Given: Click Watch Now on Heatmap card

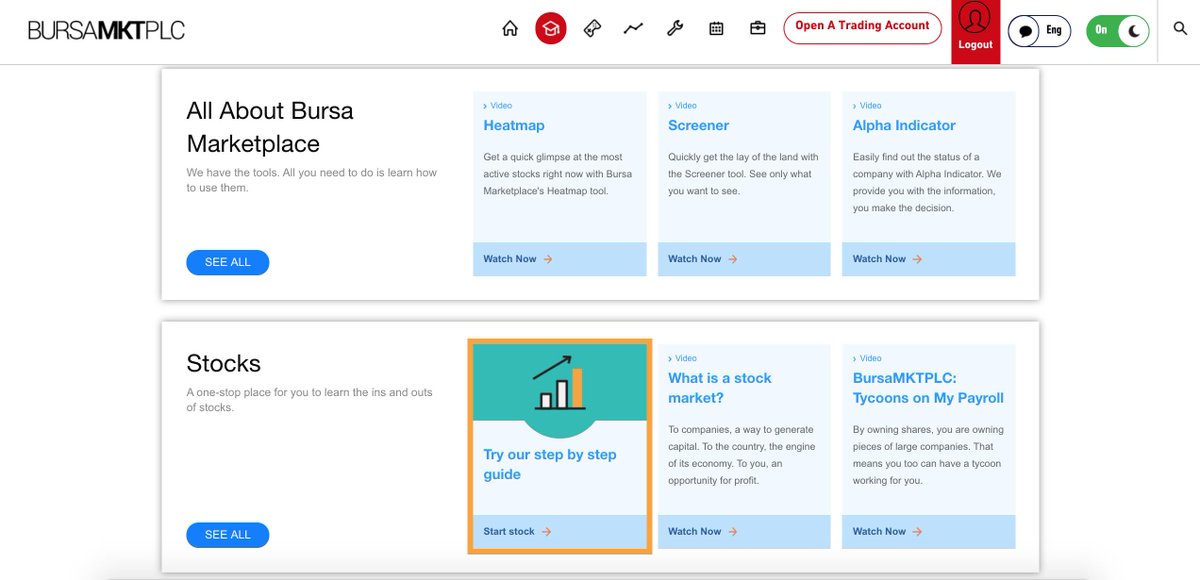Looking at the screenshot, I should coord(518,259).
